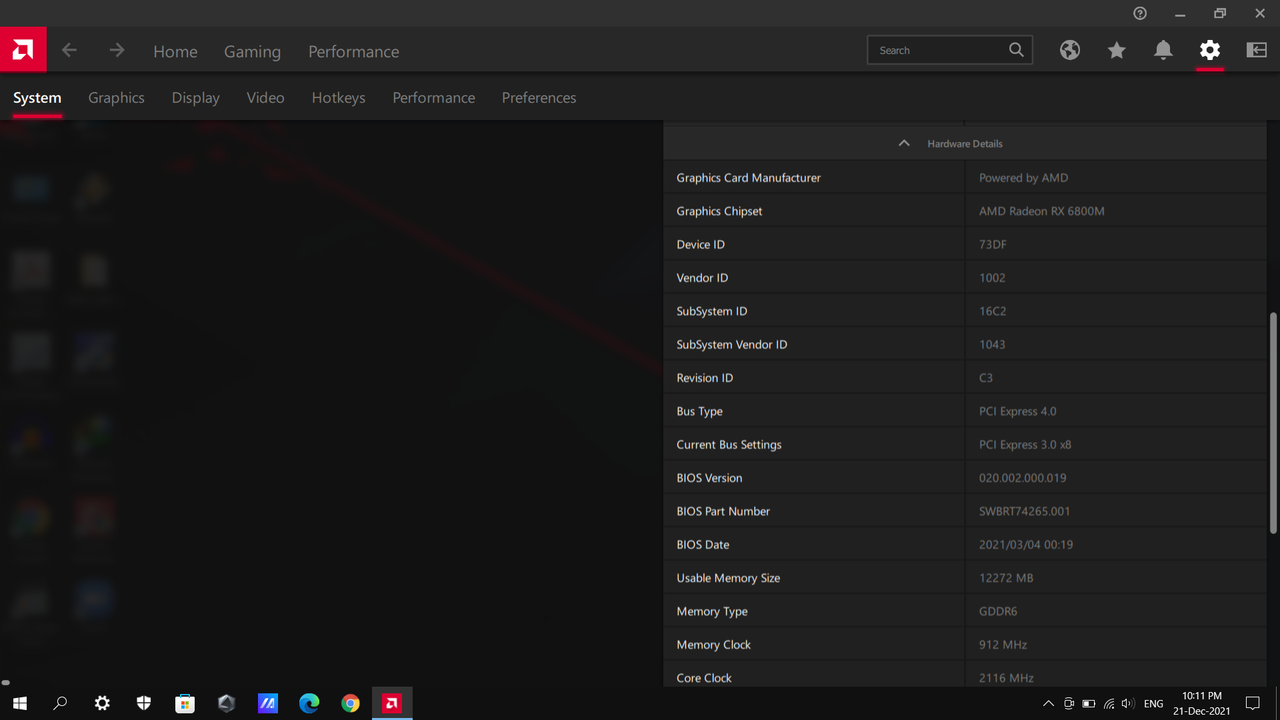Click the AMD Radeon logo
This screenshot has height=720, width=1280.
tap(21, 49)
